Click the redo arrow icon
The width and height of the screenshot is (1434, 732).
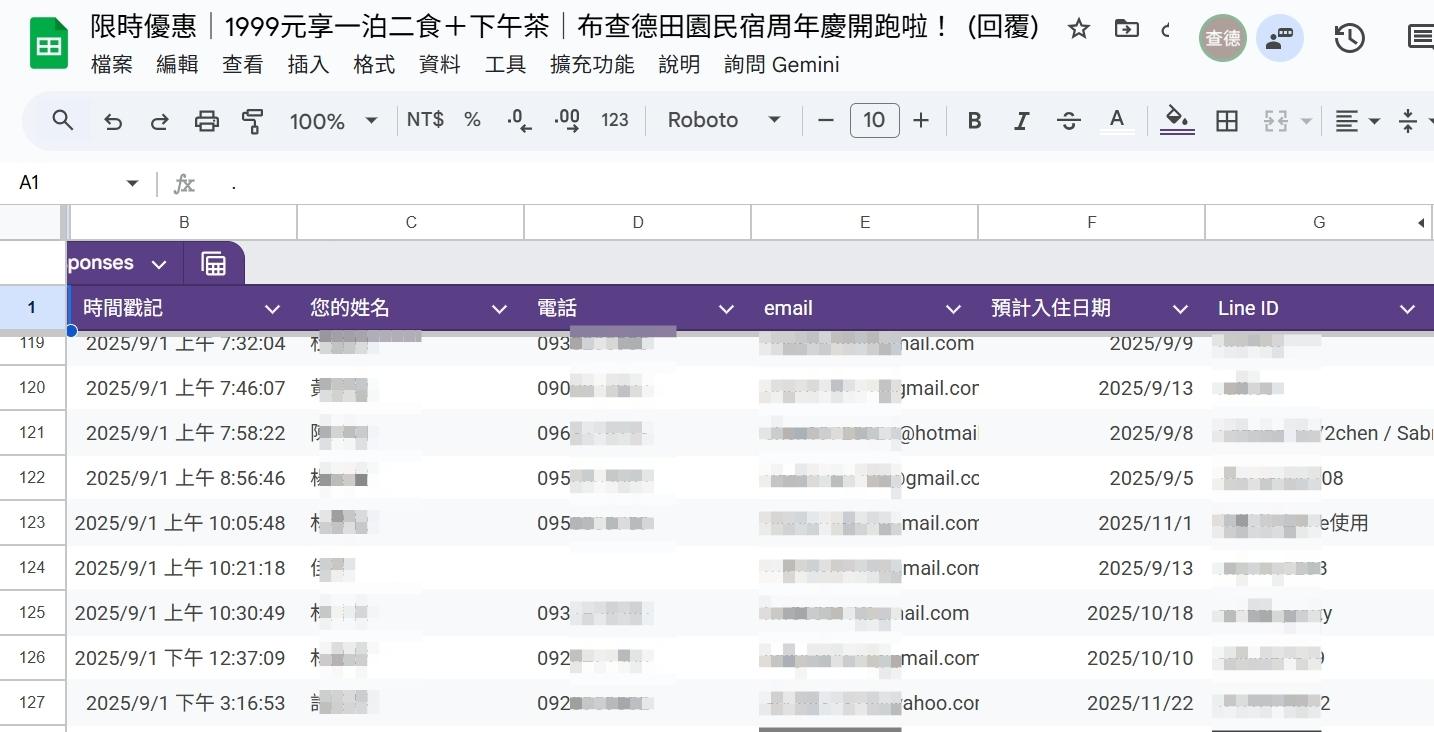[159, 121]
